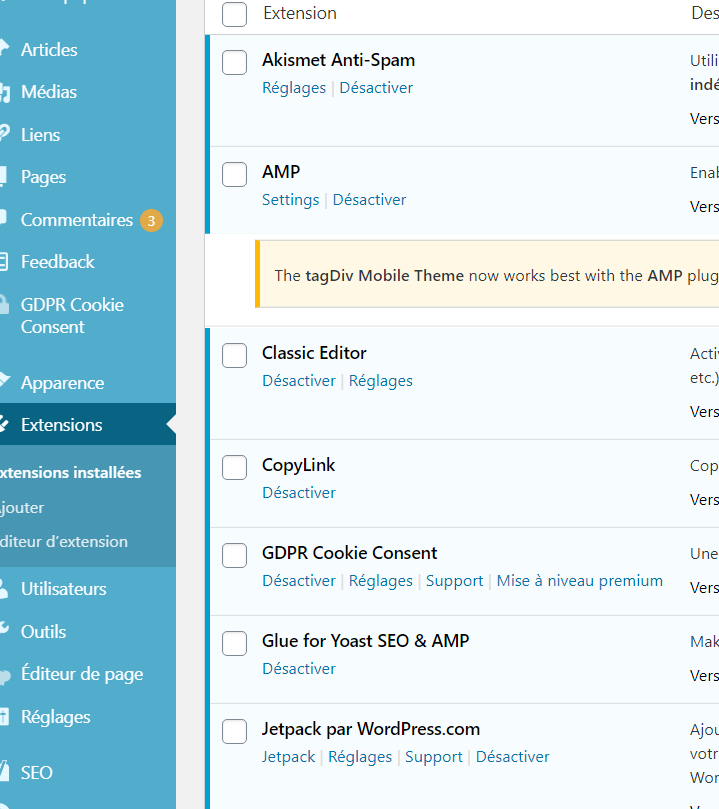Open the Feedback menu
The width and height of the screenshot is (719, 809).
[58, 262]
